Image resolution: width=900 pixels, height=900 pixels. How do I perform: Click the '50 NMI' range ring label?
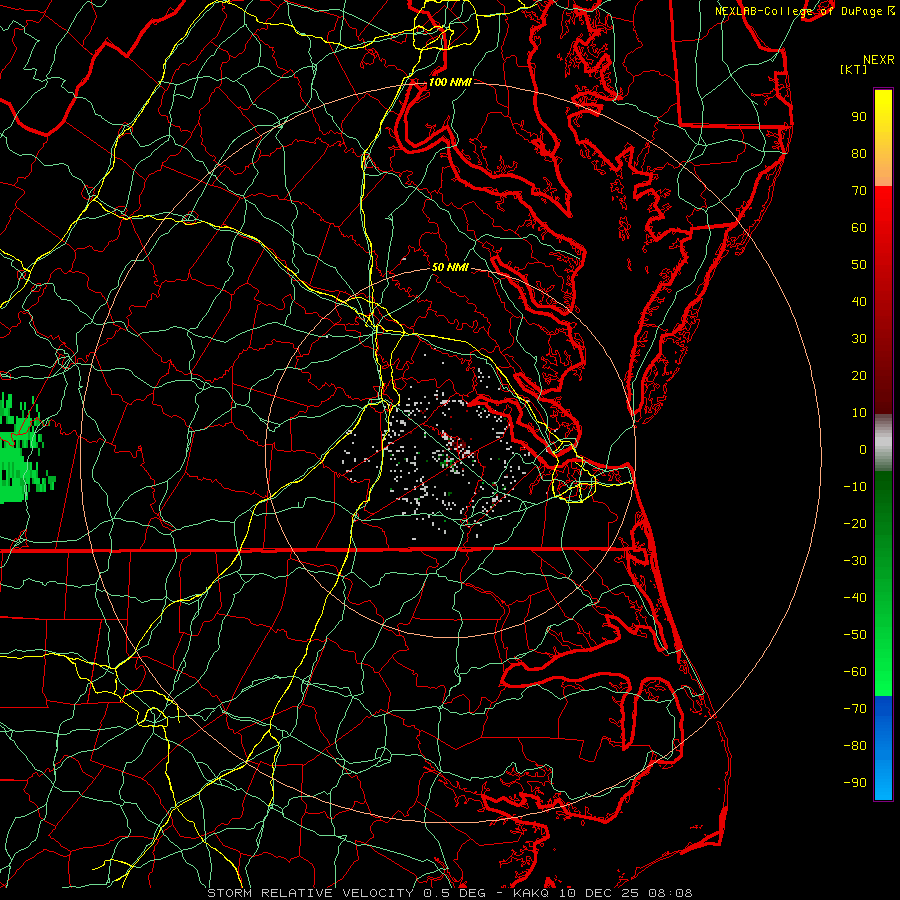450,267
